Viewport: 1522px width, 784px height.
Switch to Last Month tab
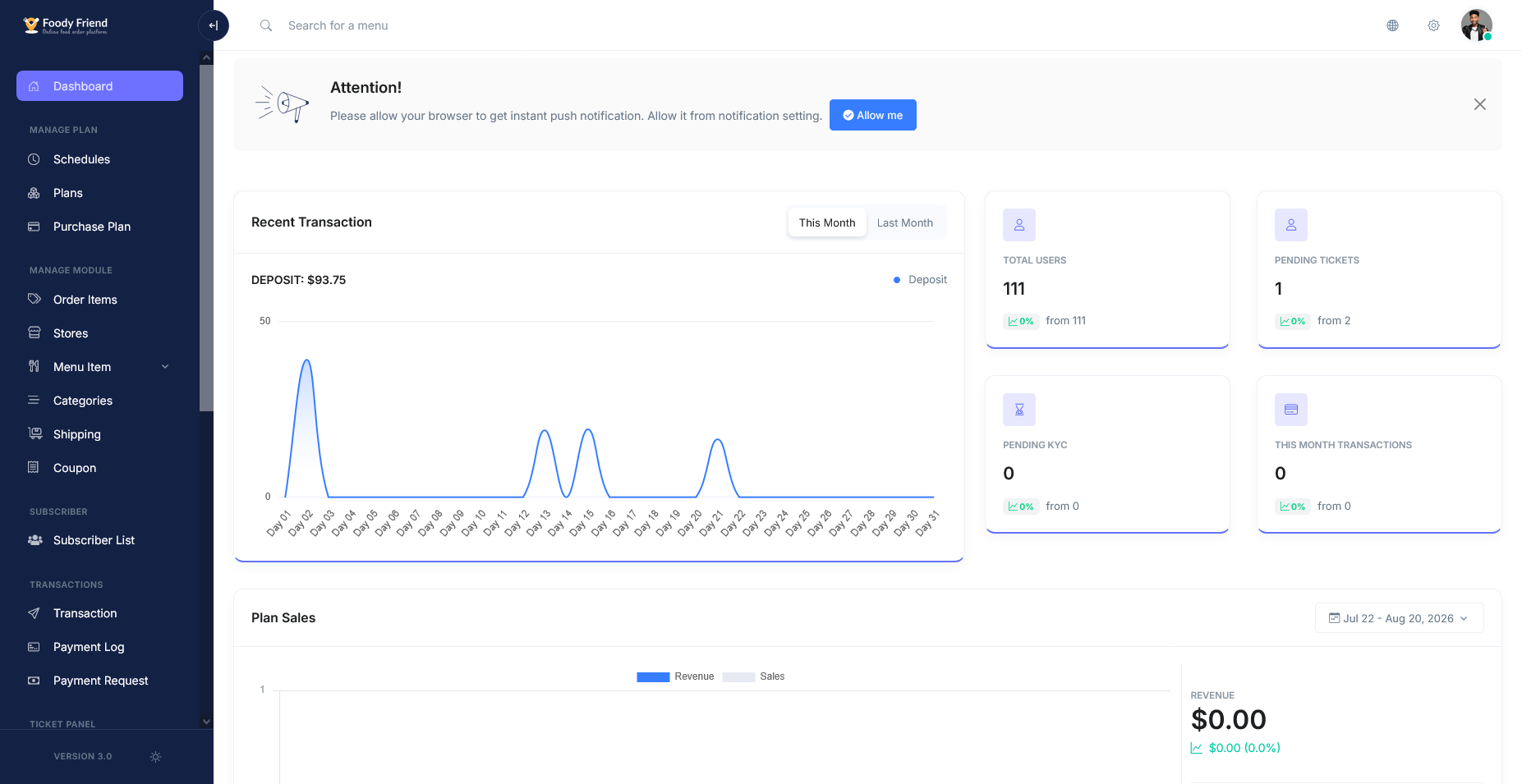[904, 222]
